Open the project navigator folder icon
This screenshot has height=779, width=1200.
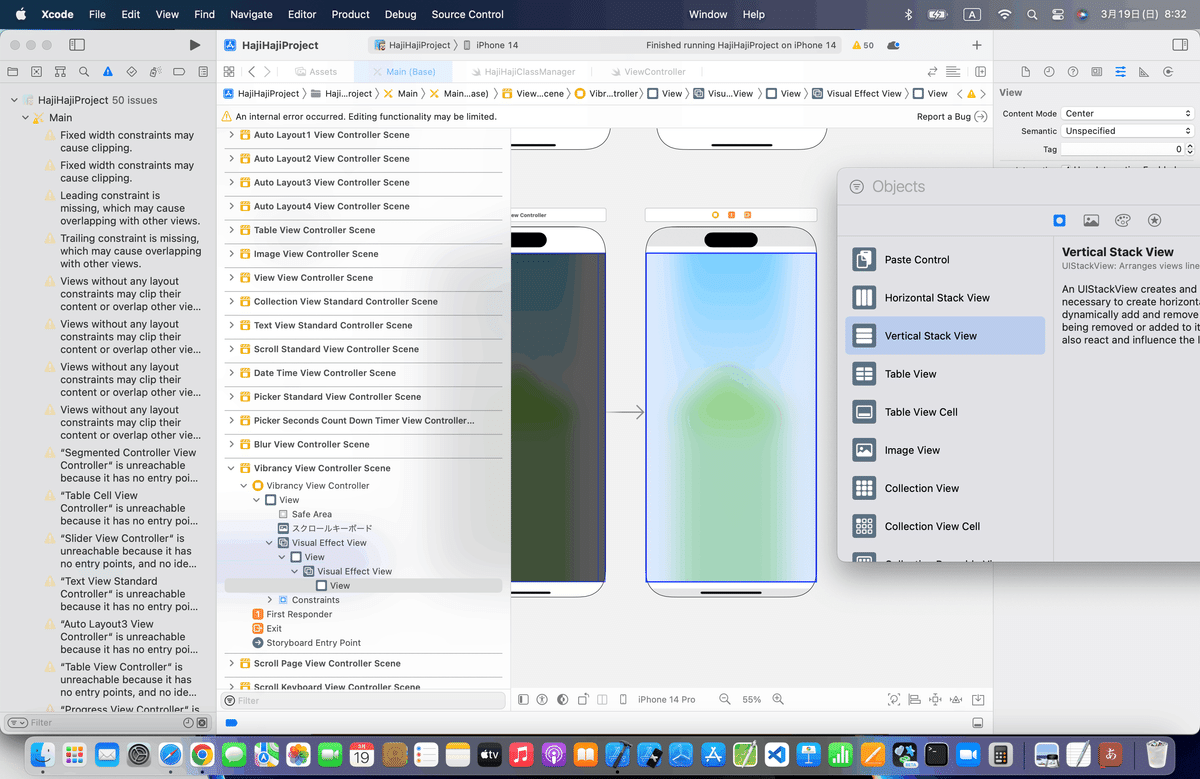coord(13,72)
